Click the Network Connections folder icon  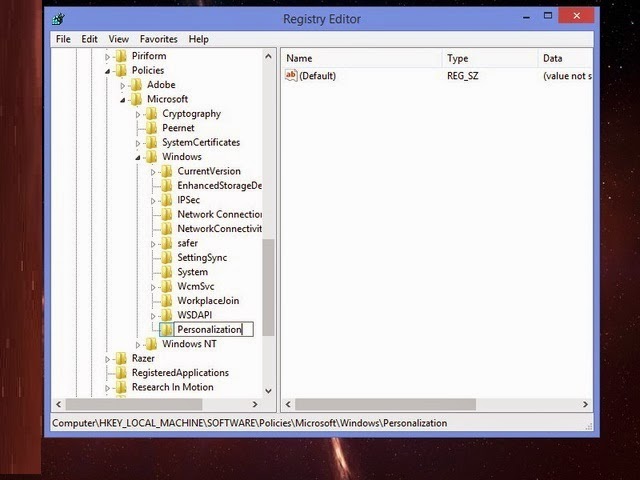tap(166, 214)
